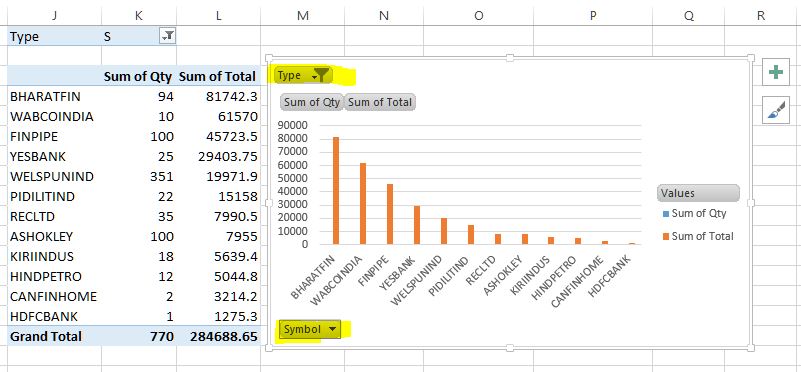Viewport: 801px width, 372px height.
Task: Select column P header
Action: 593,15
